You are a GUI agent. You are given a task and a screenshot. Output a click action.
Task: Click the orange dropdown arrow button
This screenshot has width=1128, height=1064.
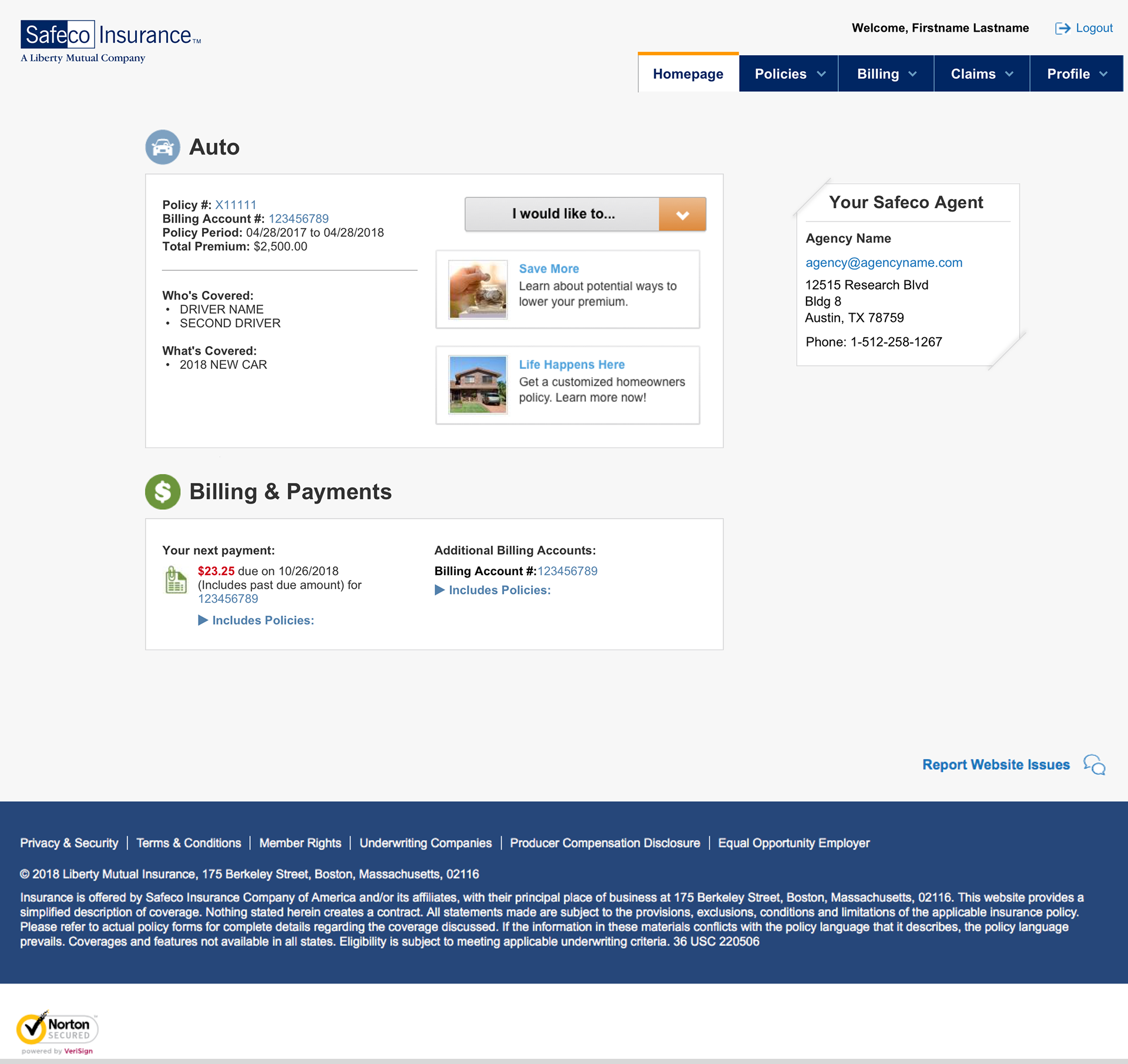tap(682, 214)
